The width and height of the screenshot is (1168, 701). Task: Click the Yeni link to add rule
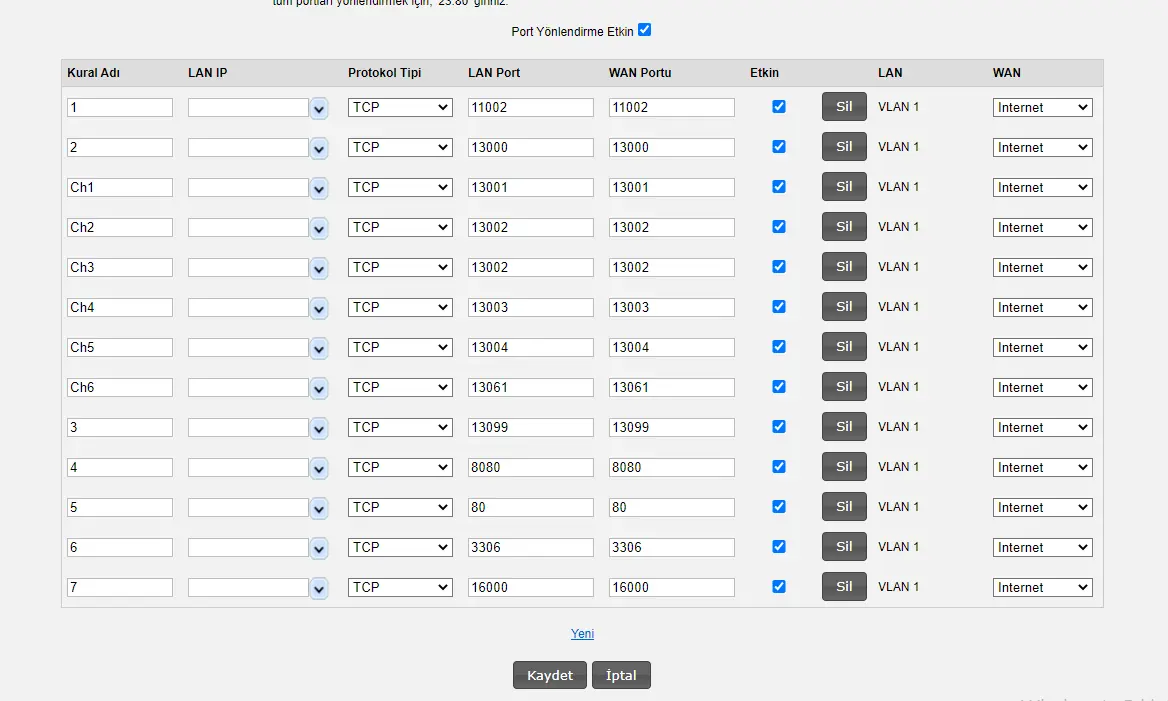point(582,634)
